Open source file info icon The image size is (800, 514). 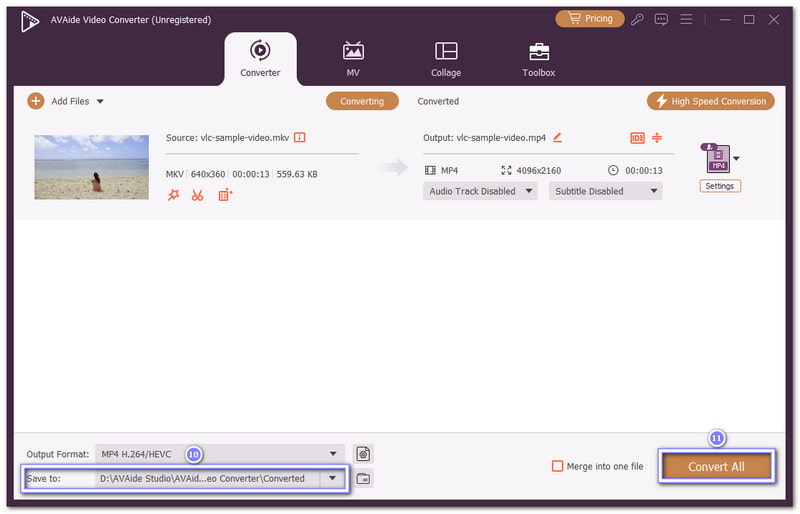(299, 138)
